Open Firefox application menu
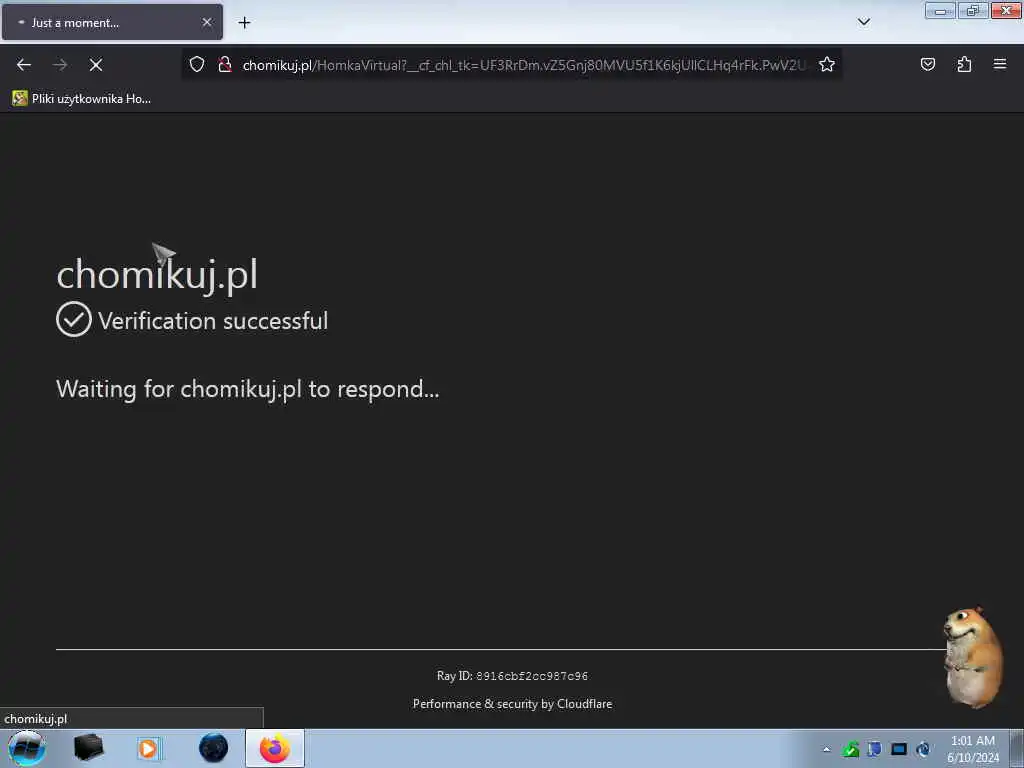The width and height of the screenshot is (1024, 768). [x=1000, y=64]
